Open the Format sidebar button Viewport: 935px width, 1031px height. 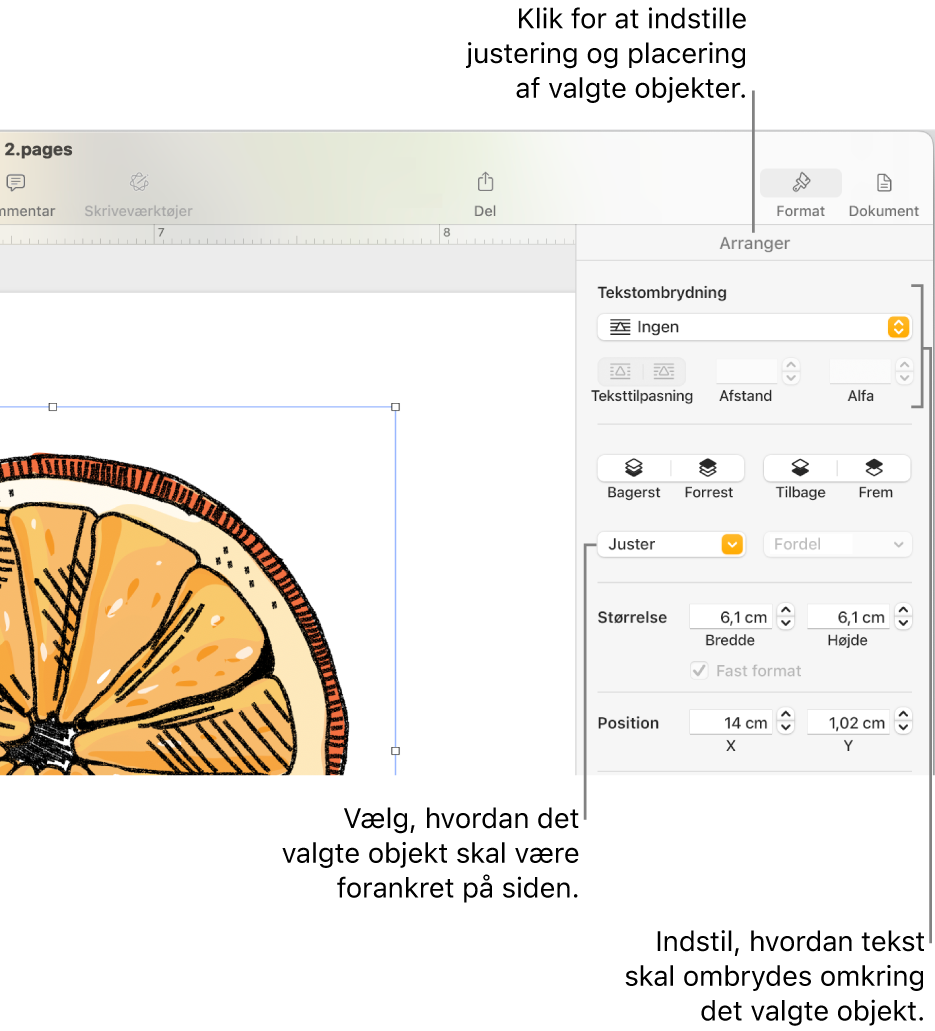click(800, 194)
